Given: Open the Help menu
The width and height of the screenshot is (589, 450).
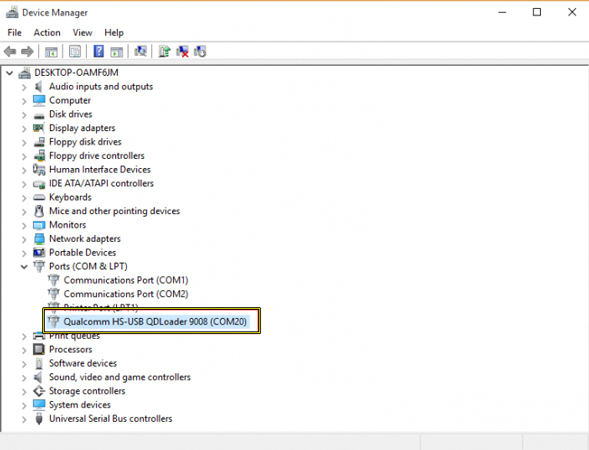Looking at the screenshot, I should point(114,33).
